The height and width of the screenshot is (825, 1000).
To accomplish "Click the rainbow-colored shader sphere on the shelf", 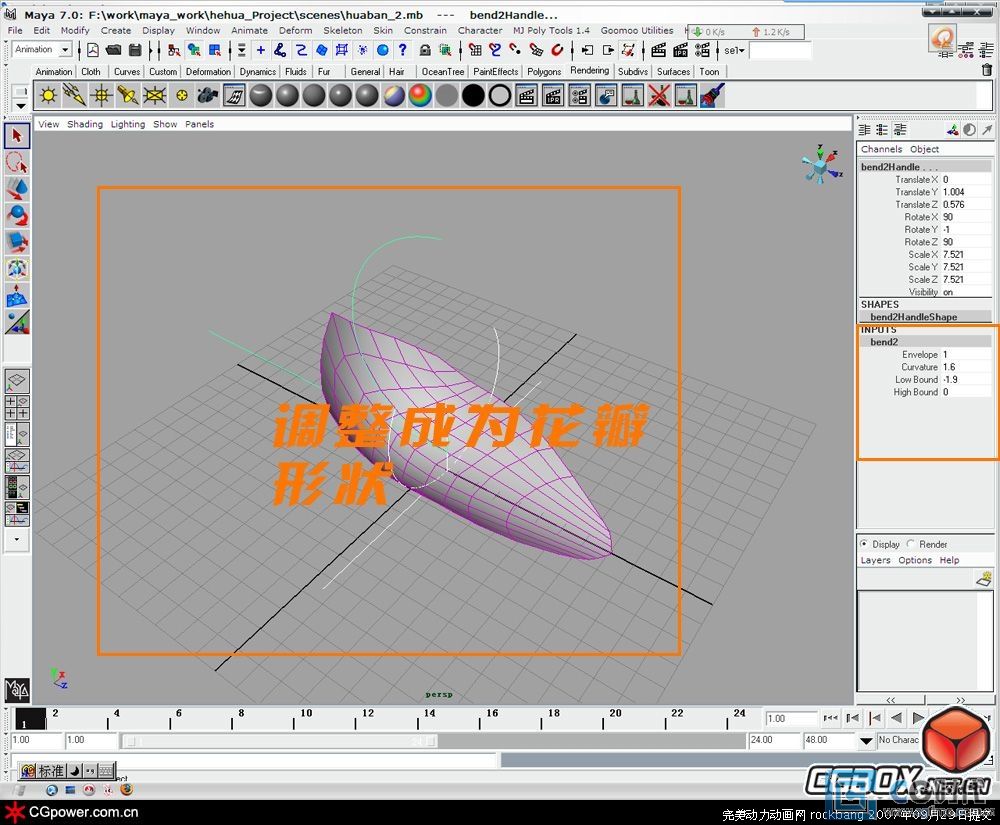I will point(420,96).
